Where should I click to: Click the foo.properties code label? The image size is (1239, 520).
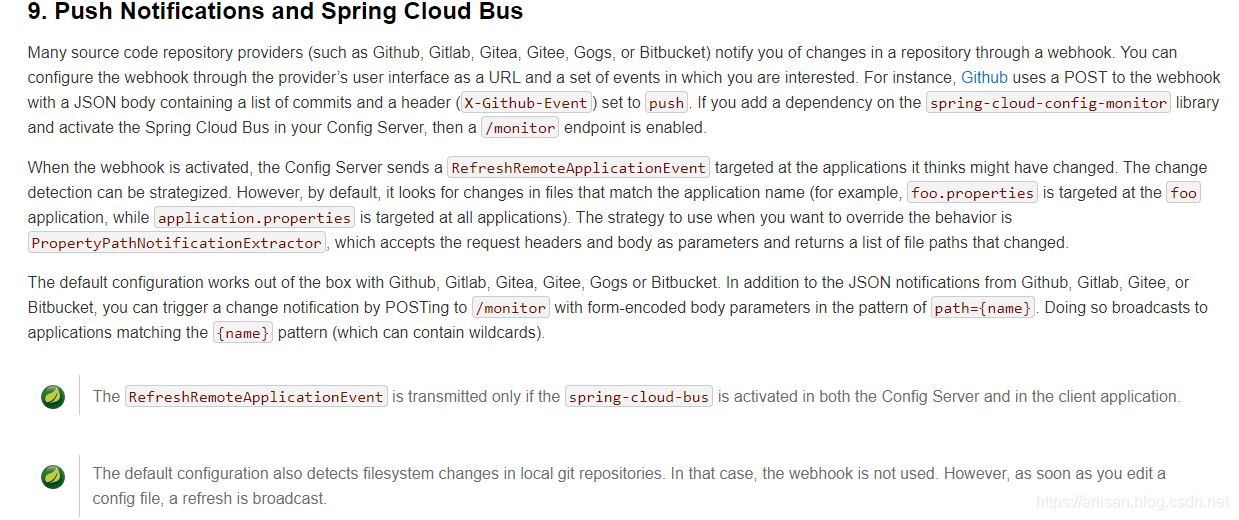972,193
